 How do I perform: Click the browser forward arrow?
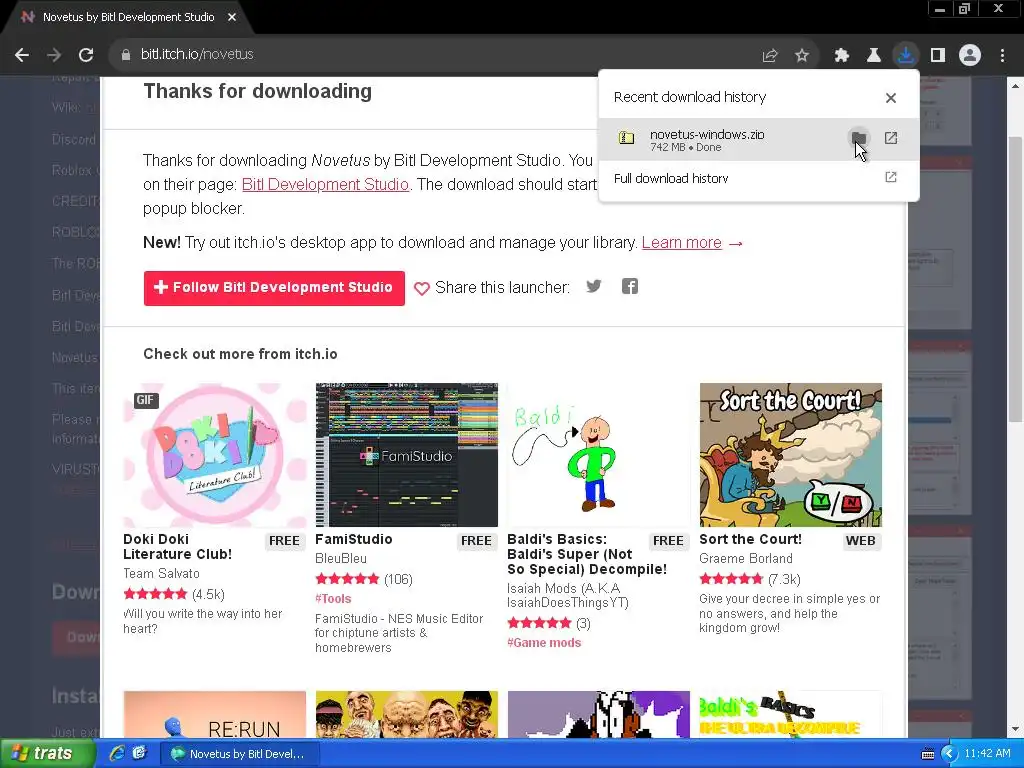(54, 55)
